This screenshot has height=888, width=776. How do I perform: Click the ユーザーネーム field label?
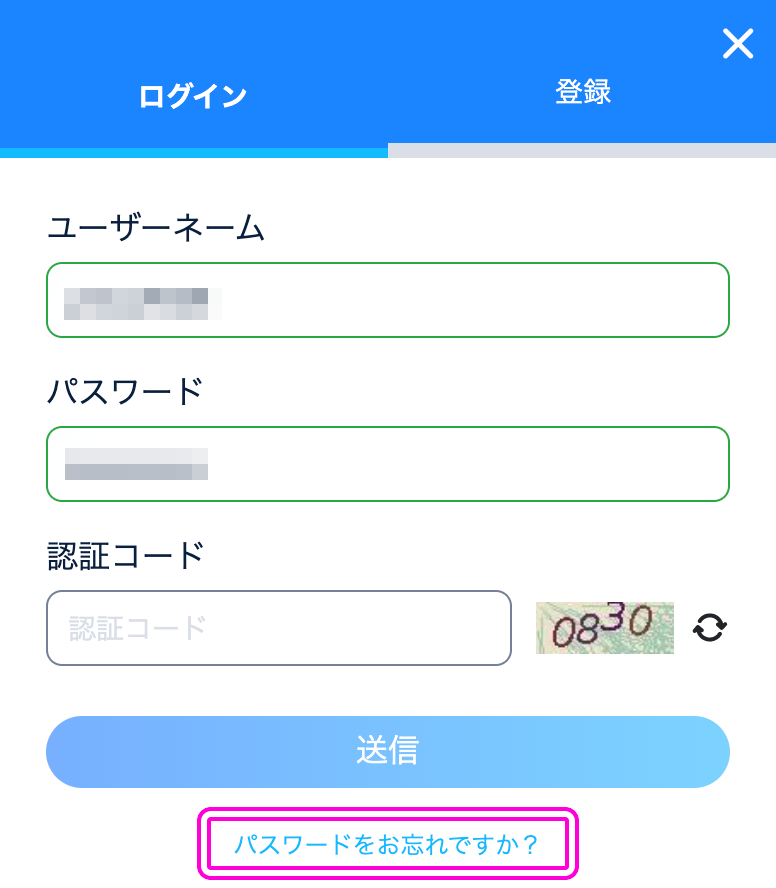point(155,228)
